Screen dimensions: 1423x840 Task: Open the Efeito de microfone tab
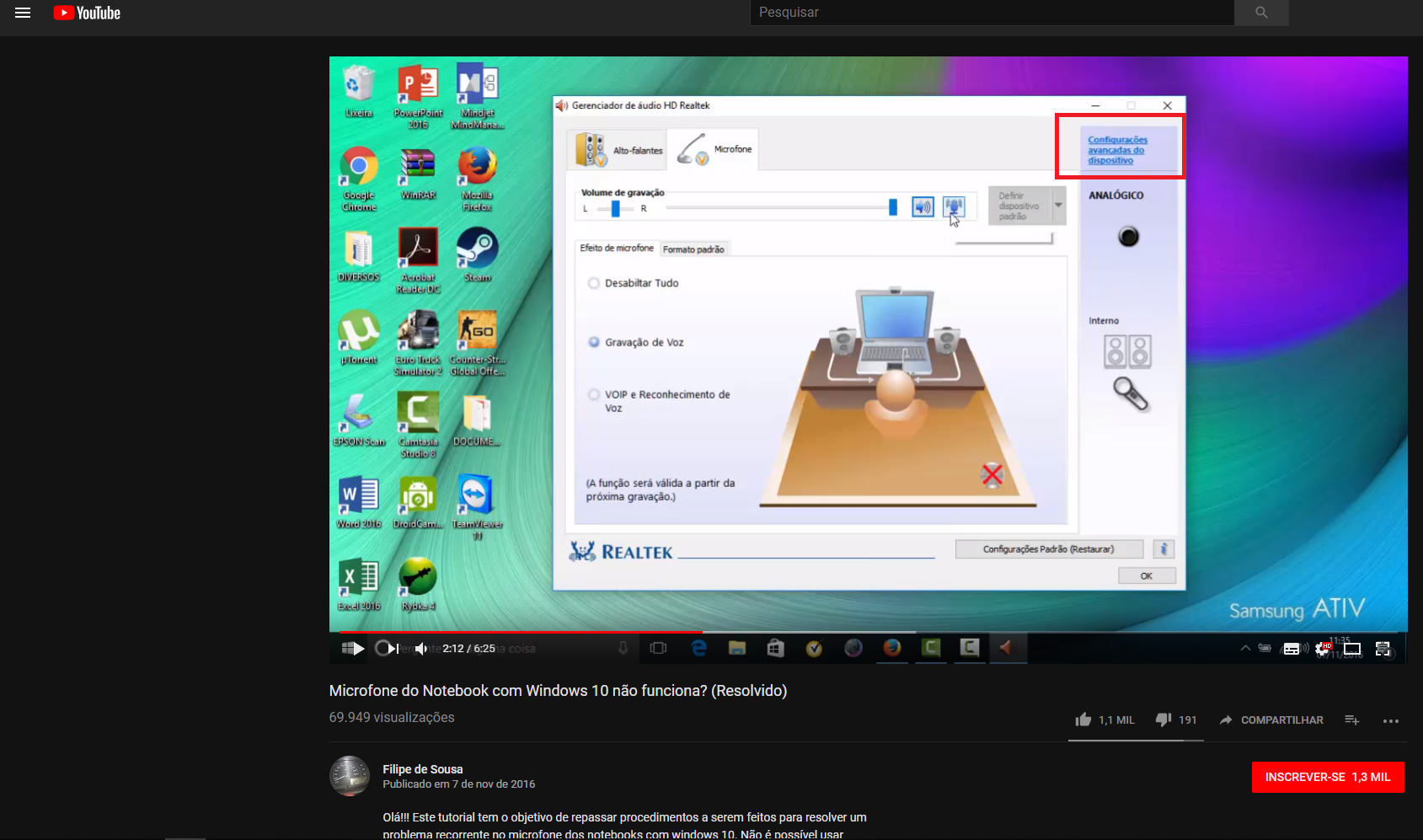pos(617,248)
